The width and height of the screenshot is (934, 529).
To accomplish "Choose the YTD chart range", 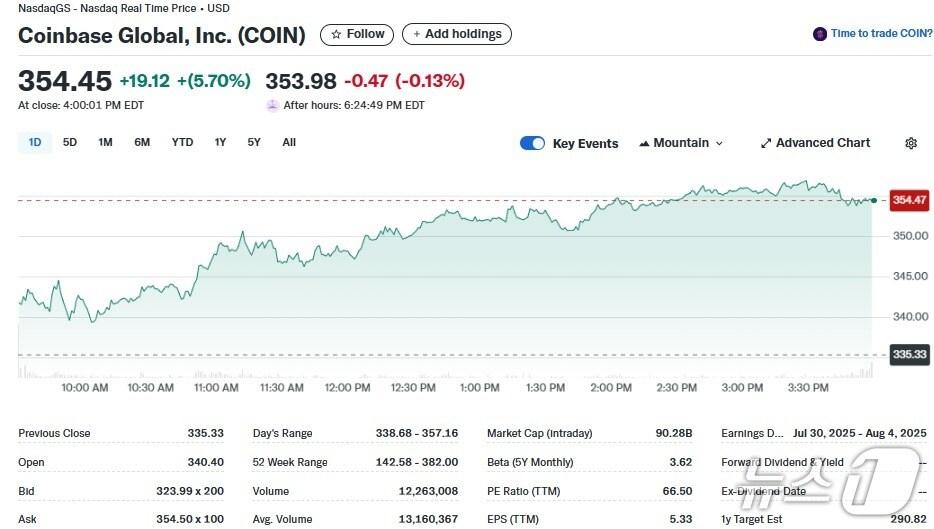I will click(182, 142).
